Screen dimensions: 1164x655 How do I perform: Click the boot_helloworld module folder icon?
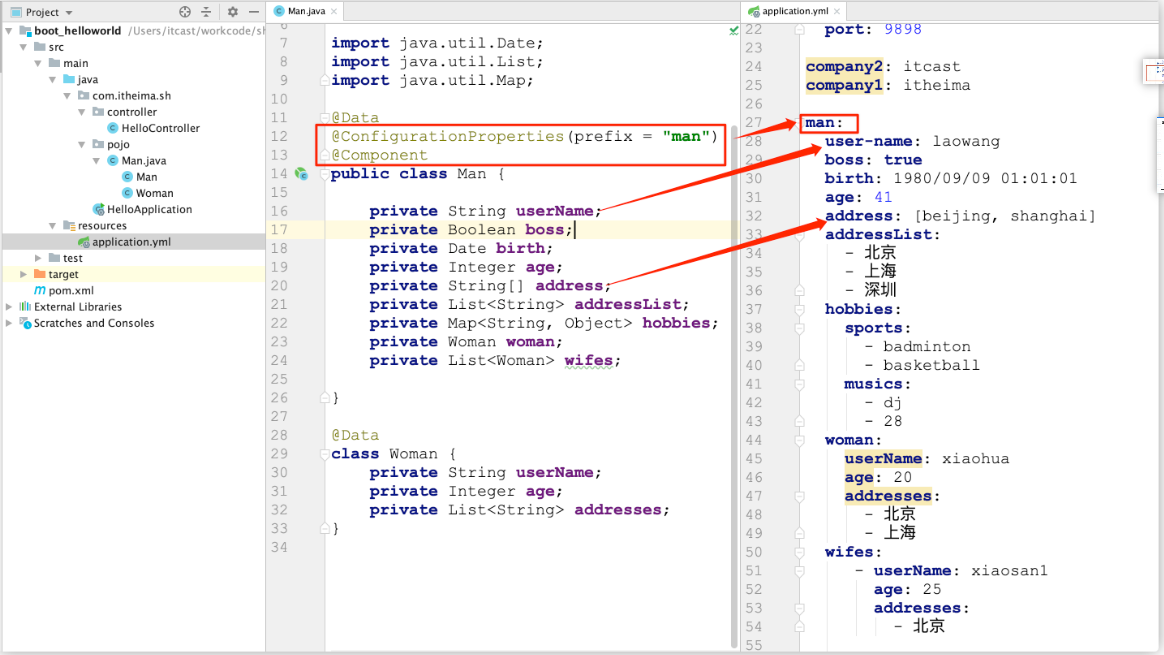click(x=25, y=30)
